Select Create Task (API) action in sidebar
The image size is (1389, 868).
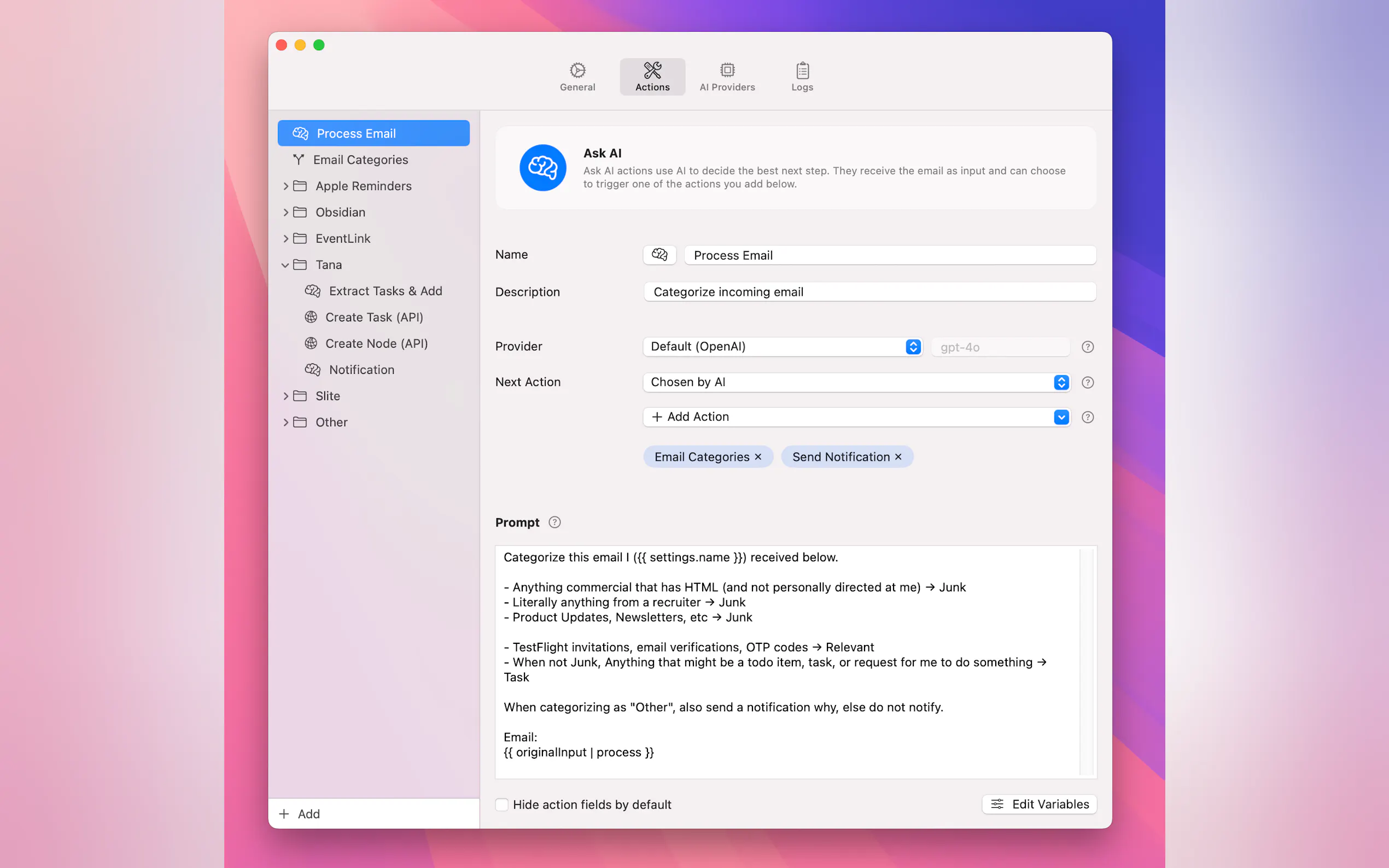(374, 317)
